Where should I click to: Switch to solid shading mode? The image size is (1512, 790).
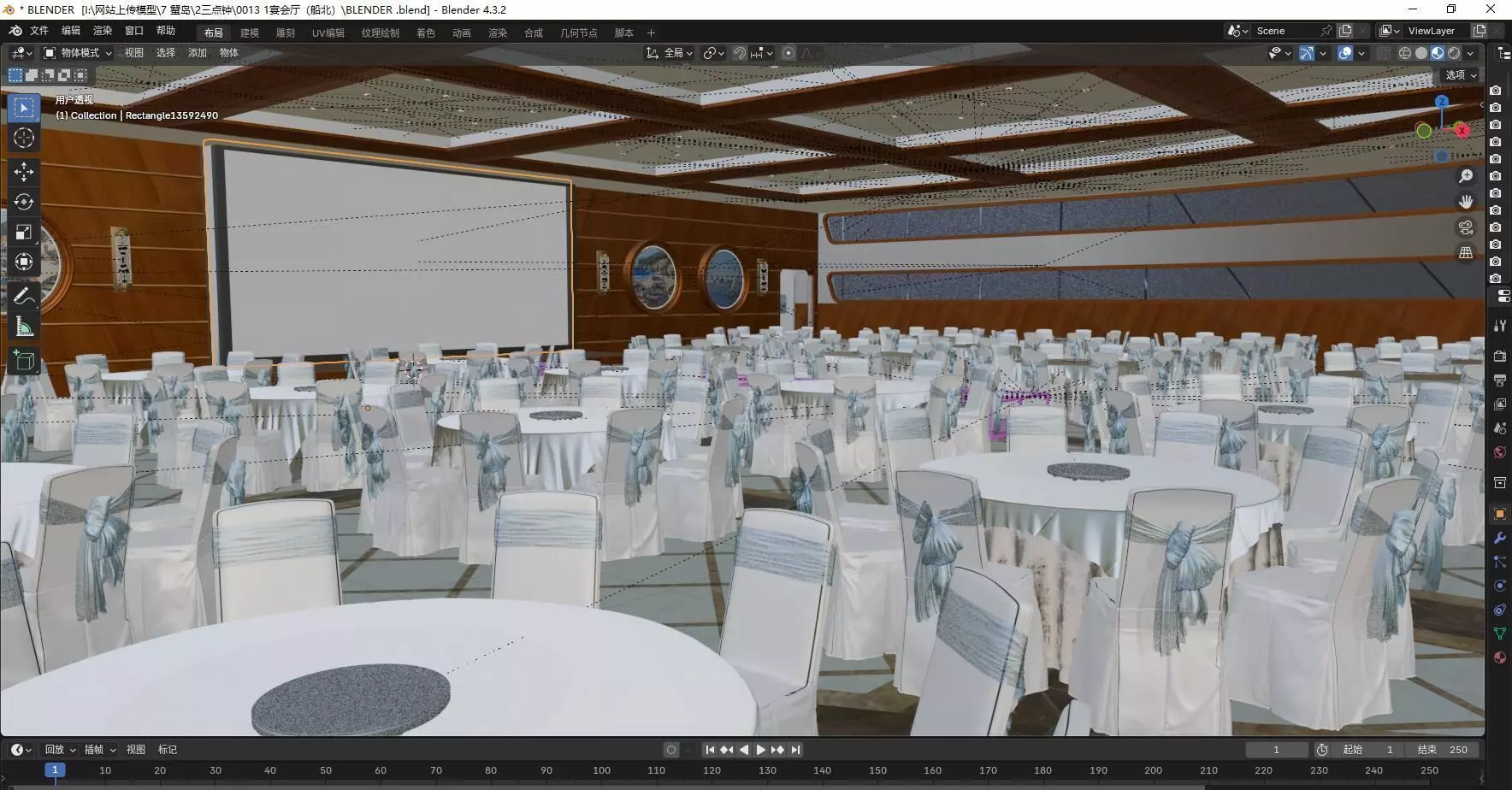(x=1420, y=53)
